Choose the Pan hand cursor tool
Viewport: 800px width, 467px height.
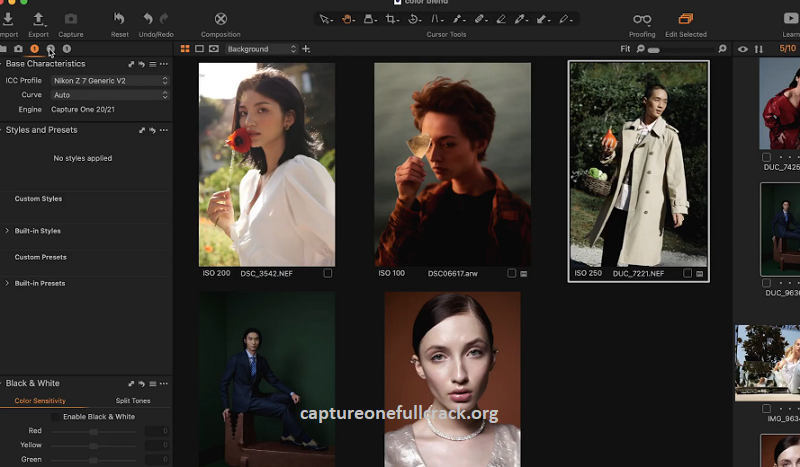point(347,19)
